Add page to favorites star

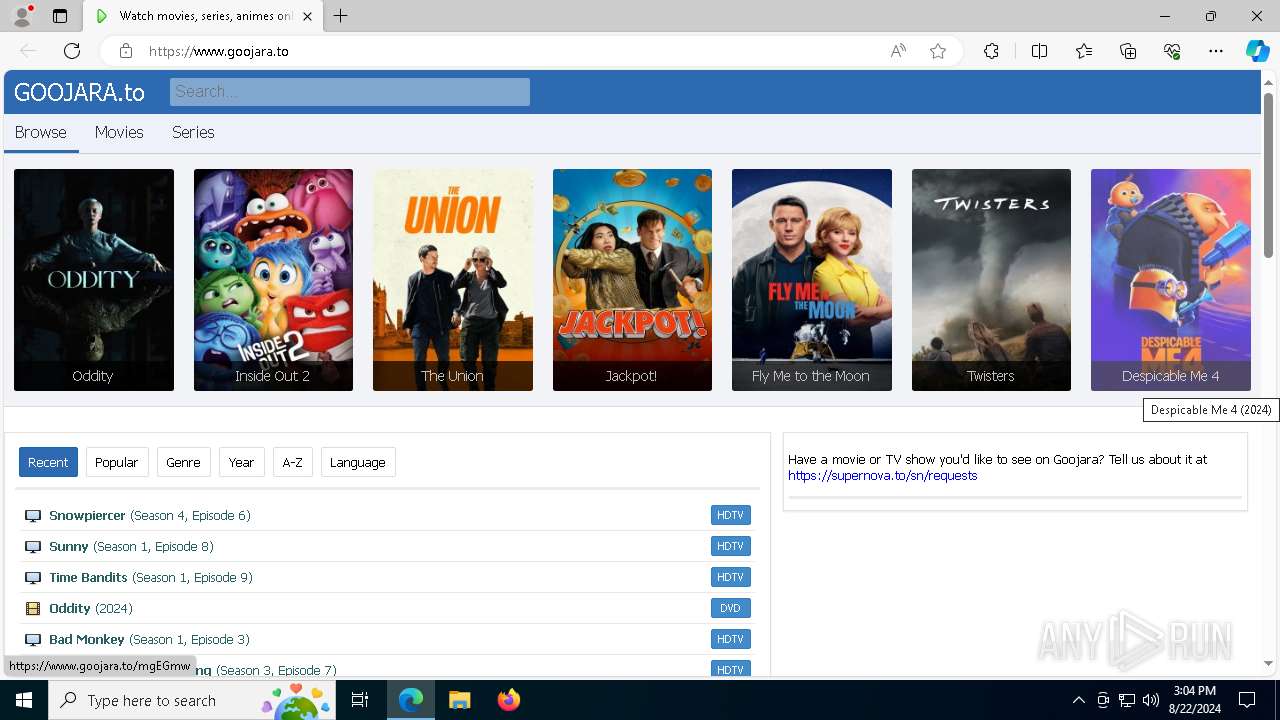[x=938, y=51]
